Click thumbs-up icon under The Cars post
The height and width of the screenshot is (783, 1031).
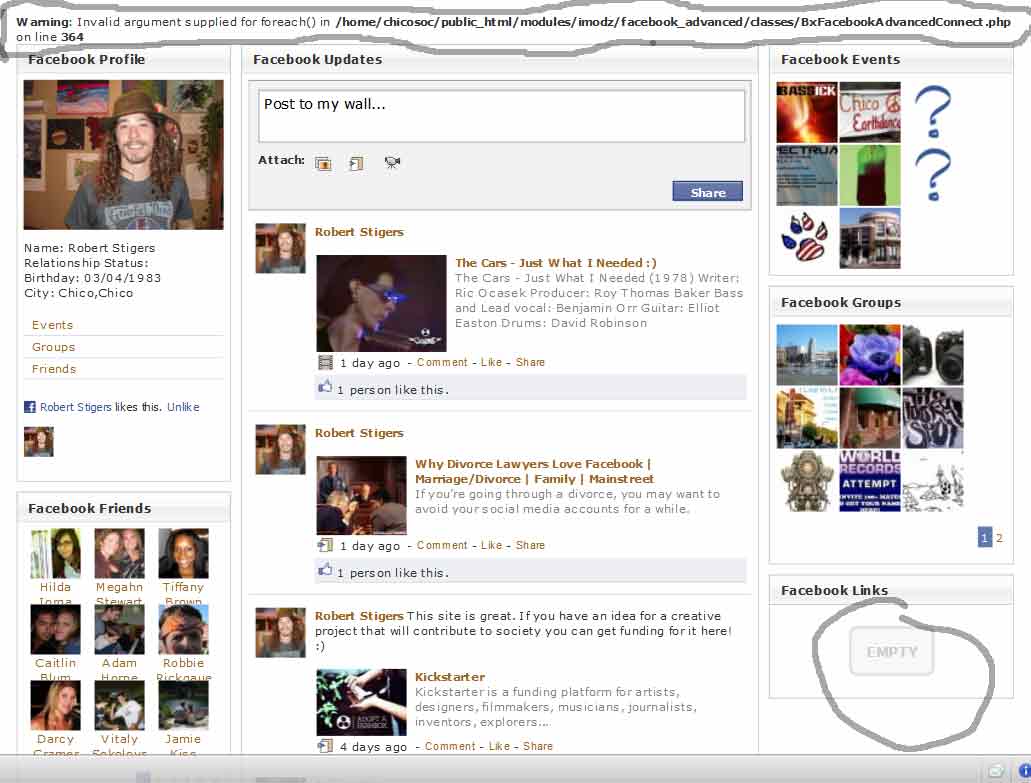pyautogui.click(x=324, y=388)
